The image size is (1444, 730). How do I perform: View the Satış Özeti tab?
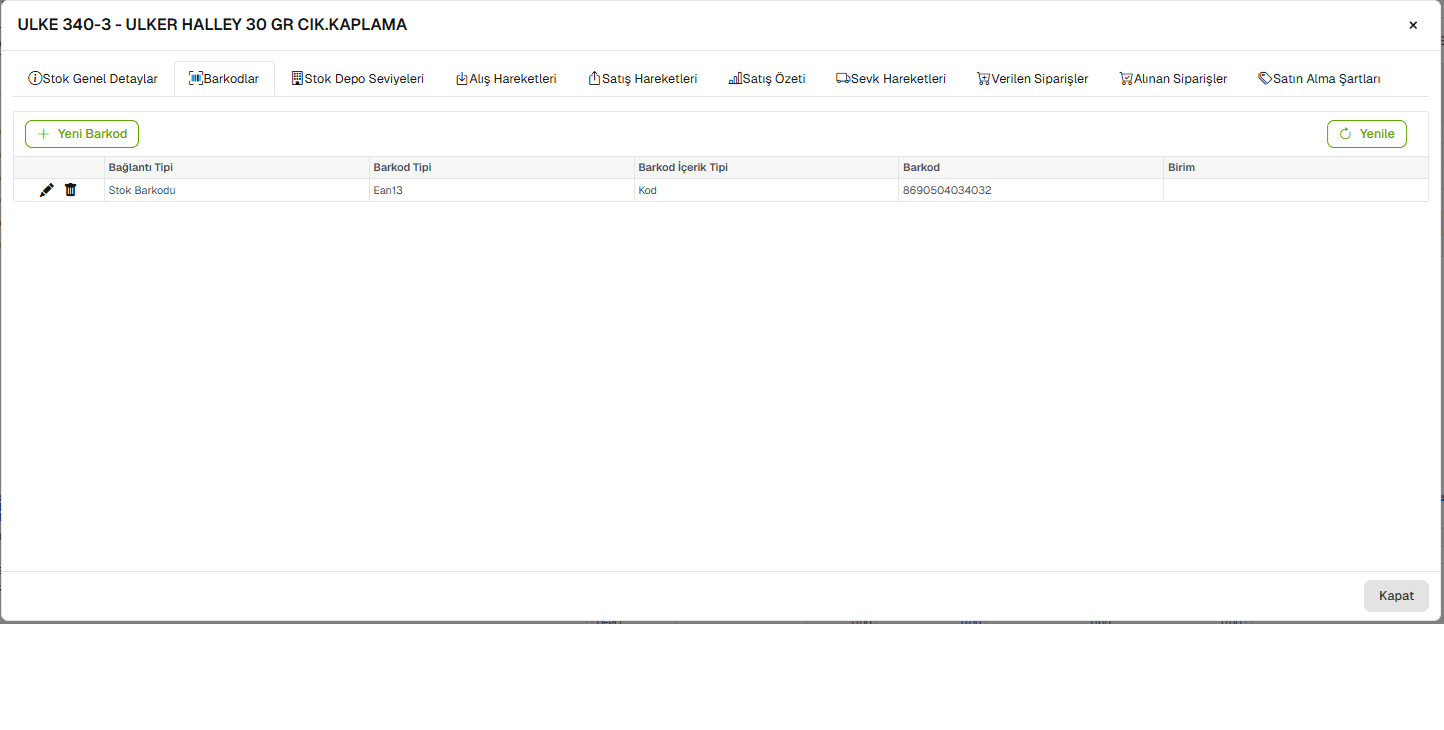(766, 79)
